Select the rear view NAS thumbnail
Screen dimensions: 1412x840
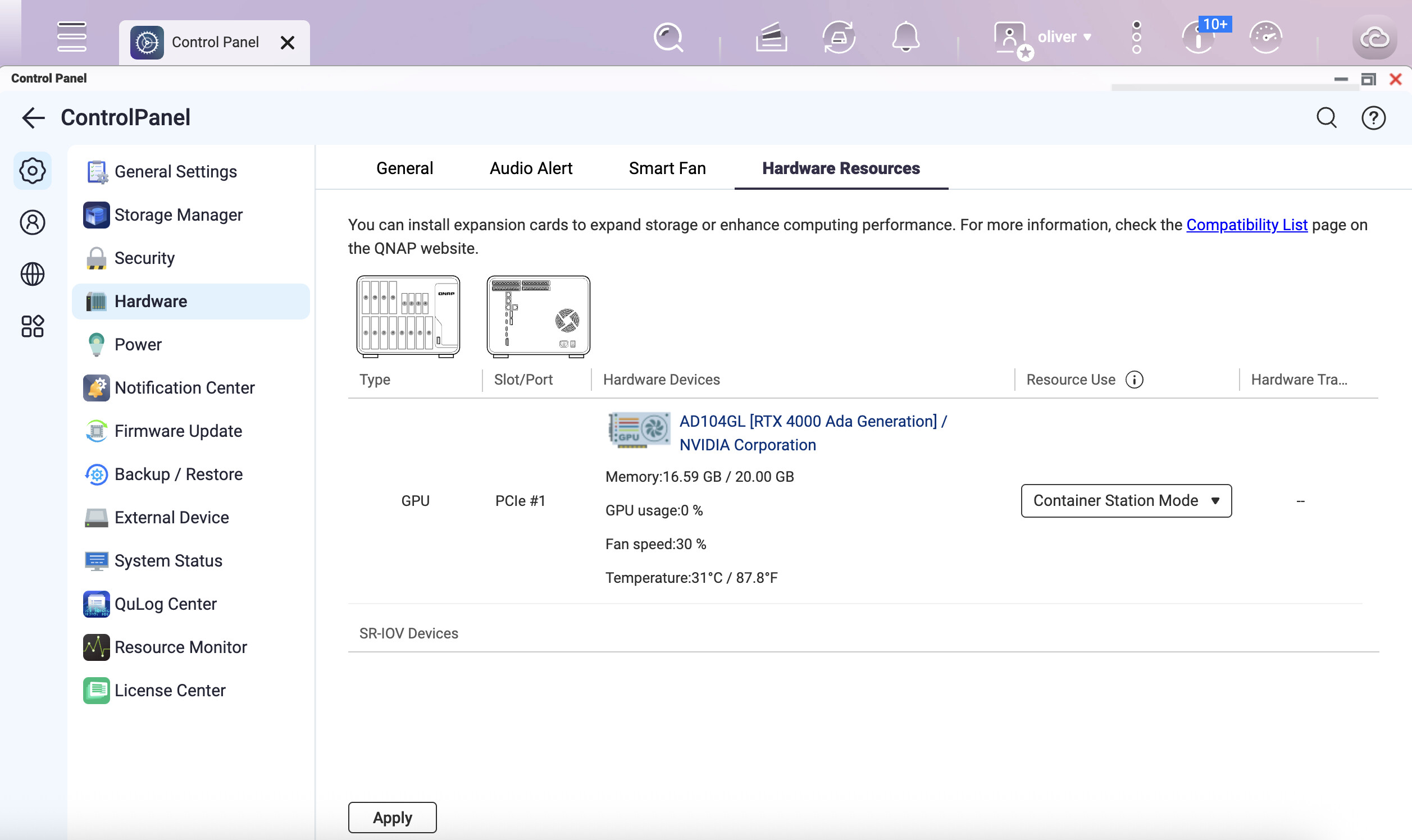click(x=538, y=317)
